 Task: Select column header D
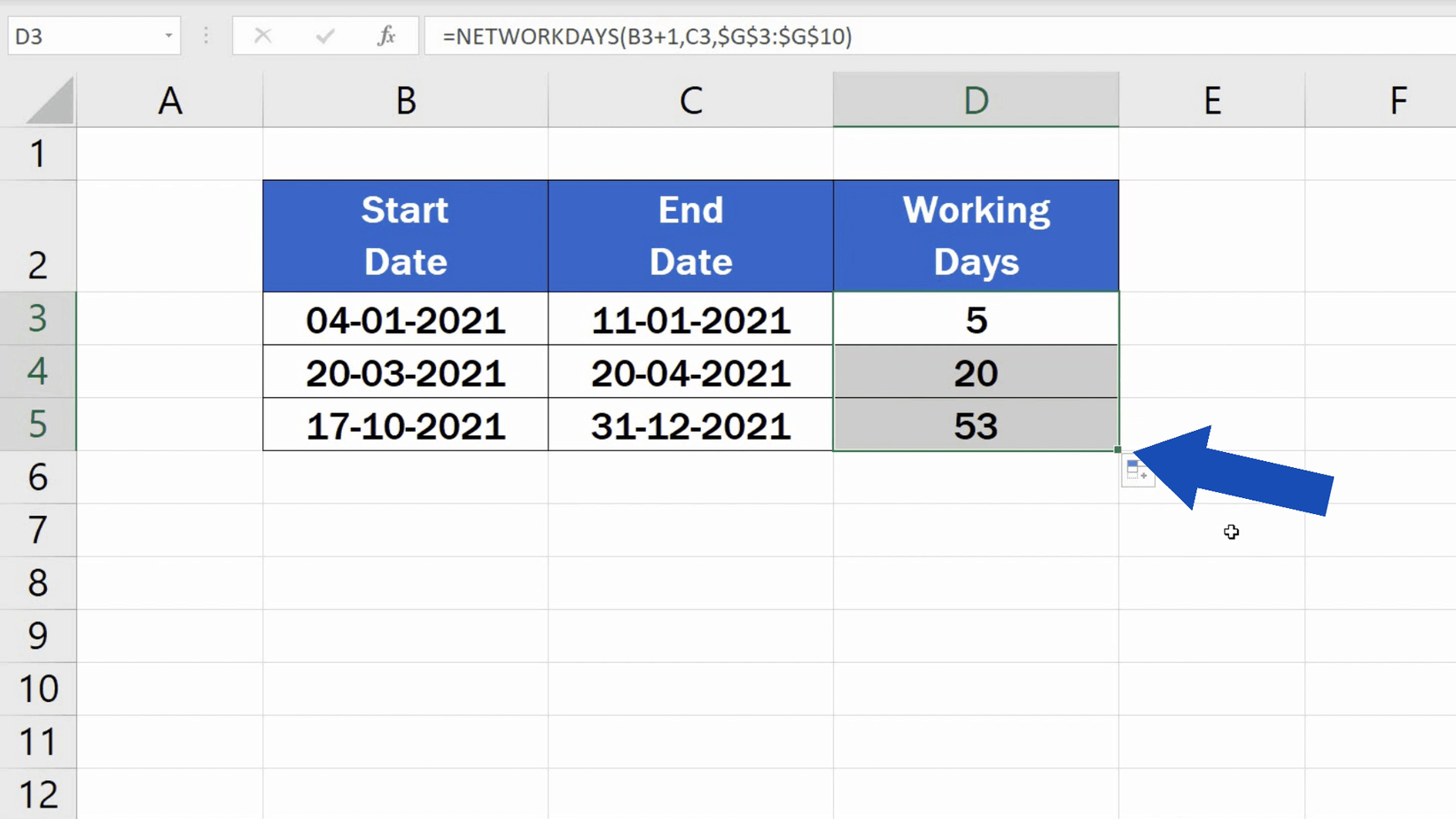point(975,99)
